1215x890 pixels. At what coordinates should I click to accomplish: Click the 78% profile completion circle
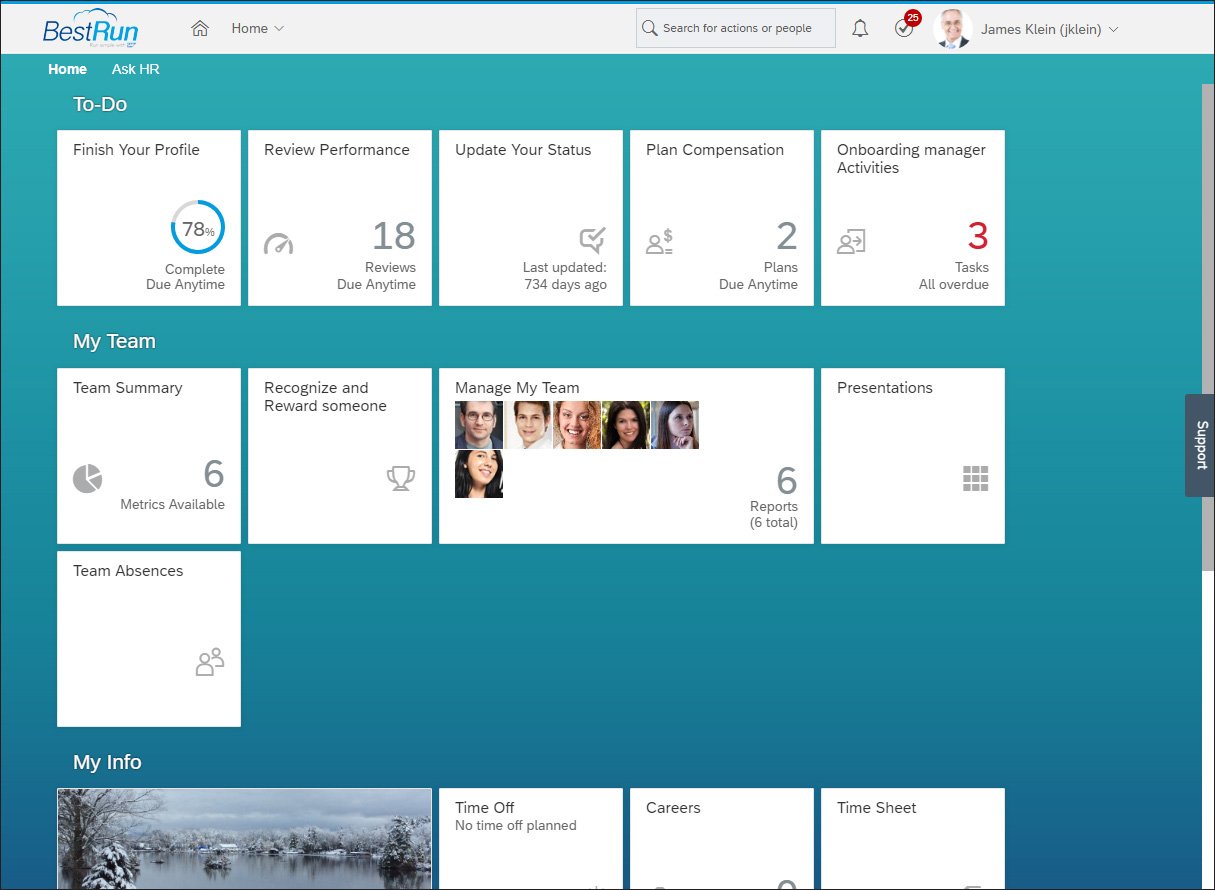coord(196,228)
